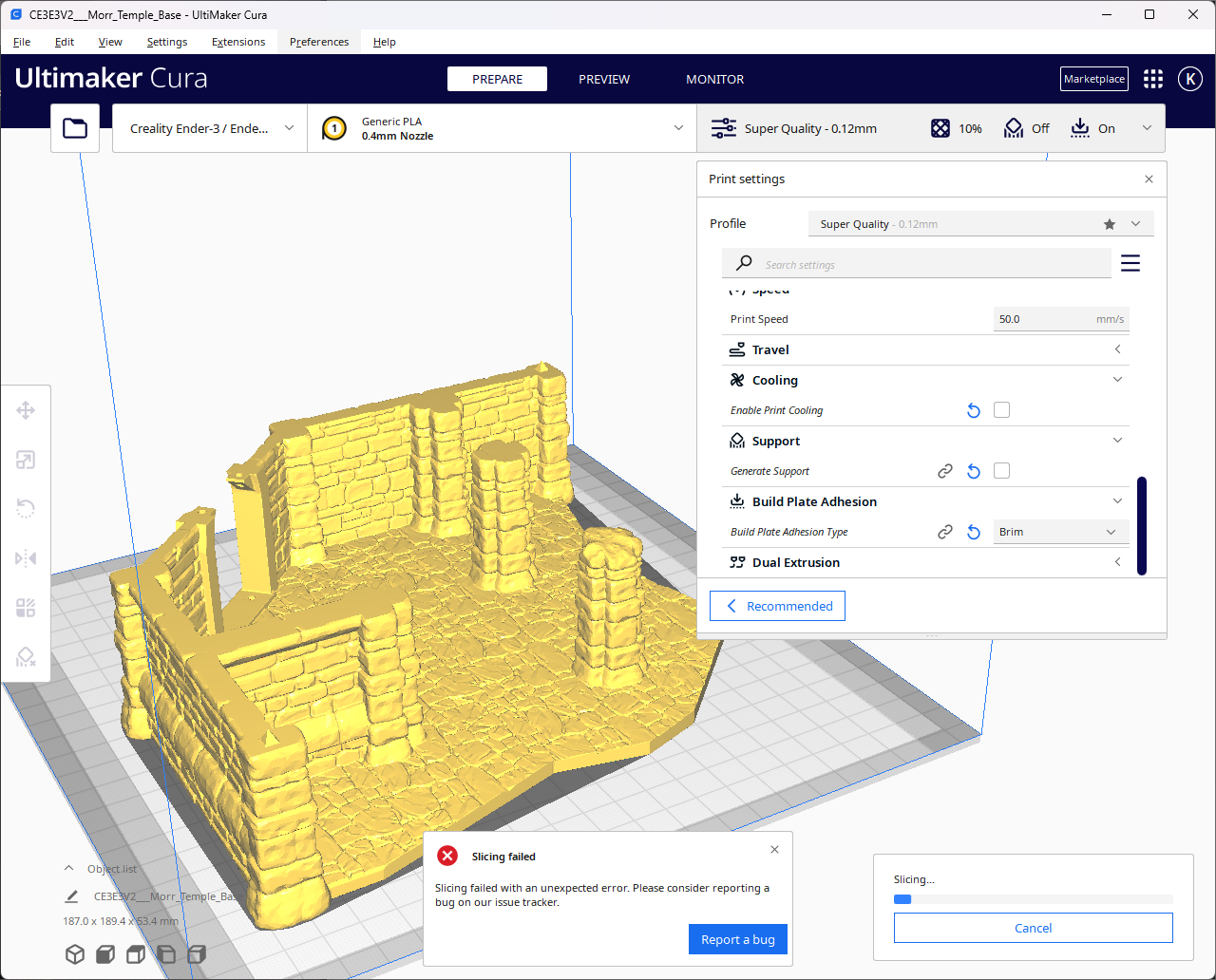Viewport: 1216px width, 980px height.
Task: Open the Build Plate Adhesion Type dropdown
Action: click(1060, 532)
